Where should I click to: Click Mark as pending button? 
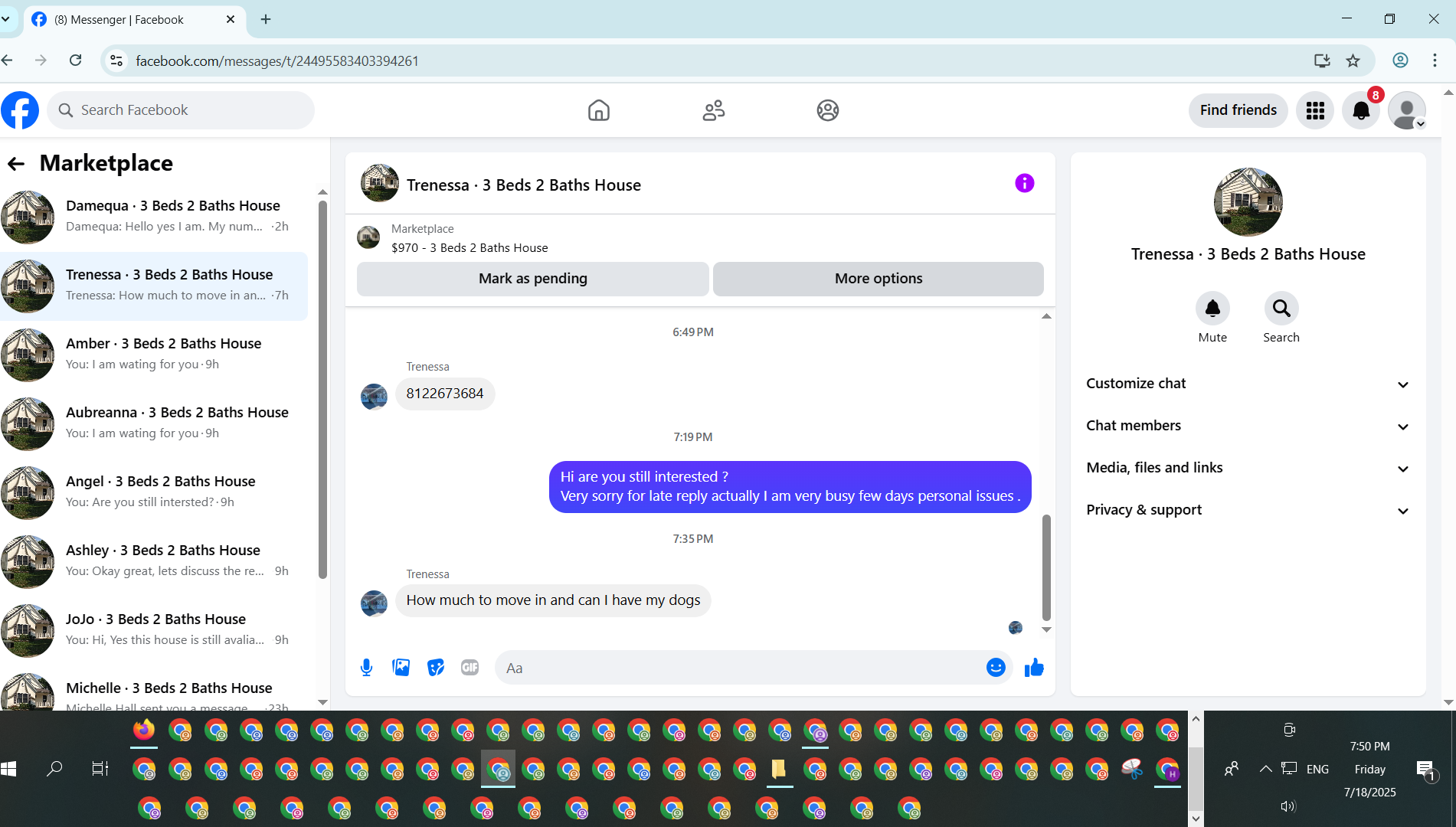click(x=533, y=279)
